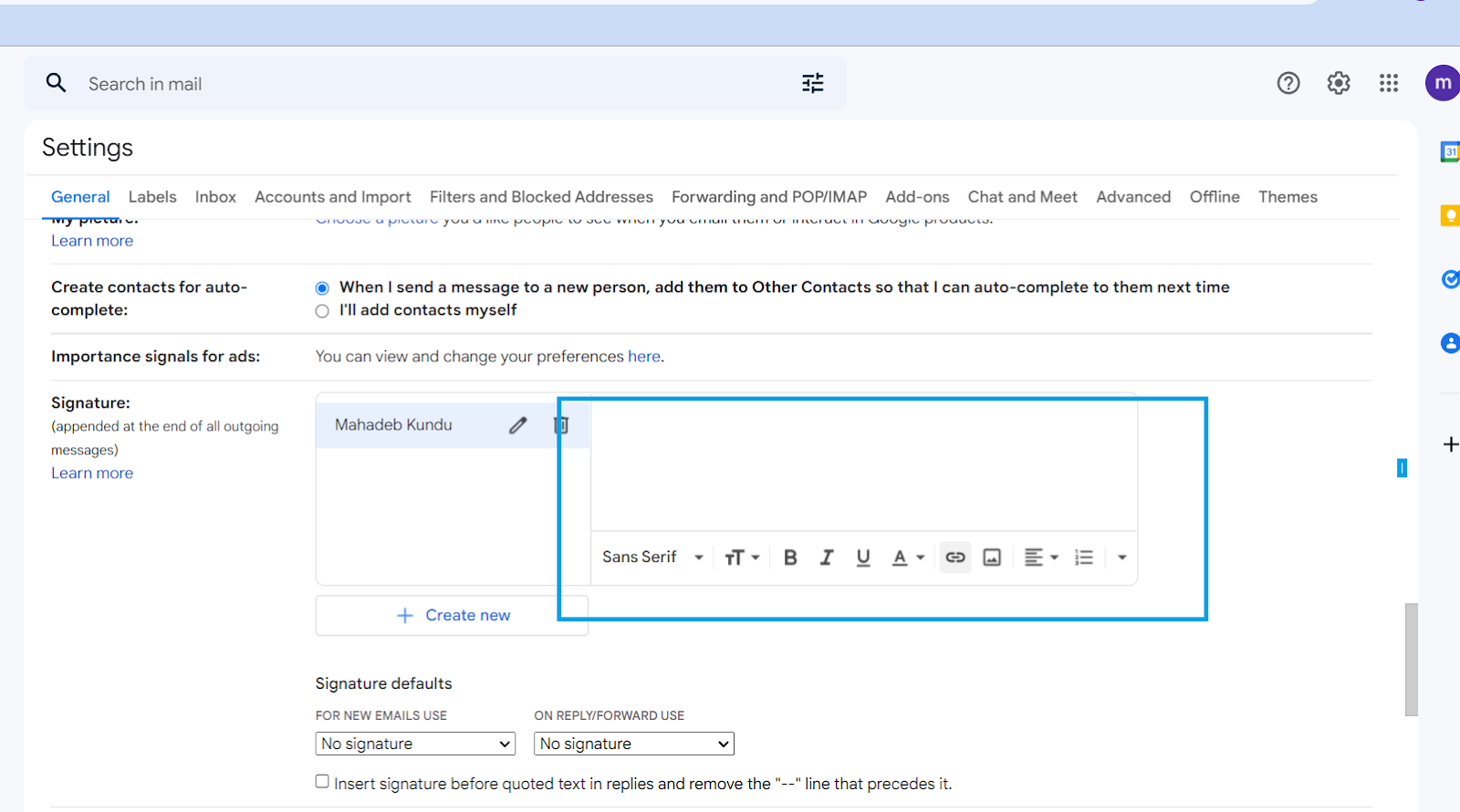Open the account profile avatar

click(x=1443, y=83)
